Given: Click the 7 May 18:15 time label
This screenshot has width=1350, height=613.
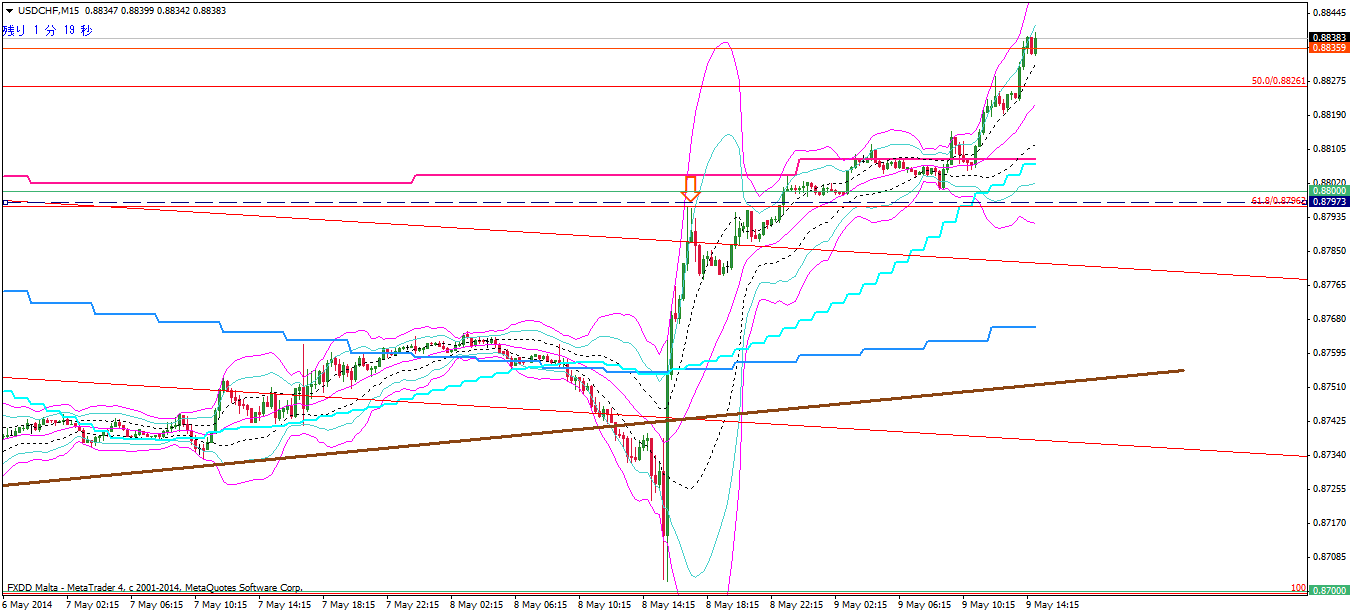Looking at the screenshot, I should (x=349, y=605).
